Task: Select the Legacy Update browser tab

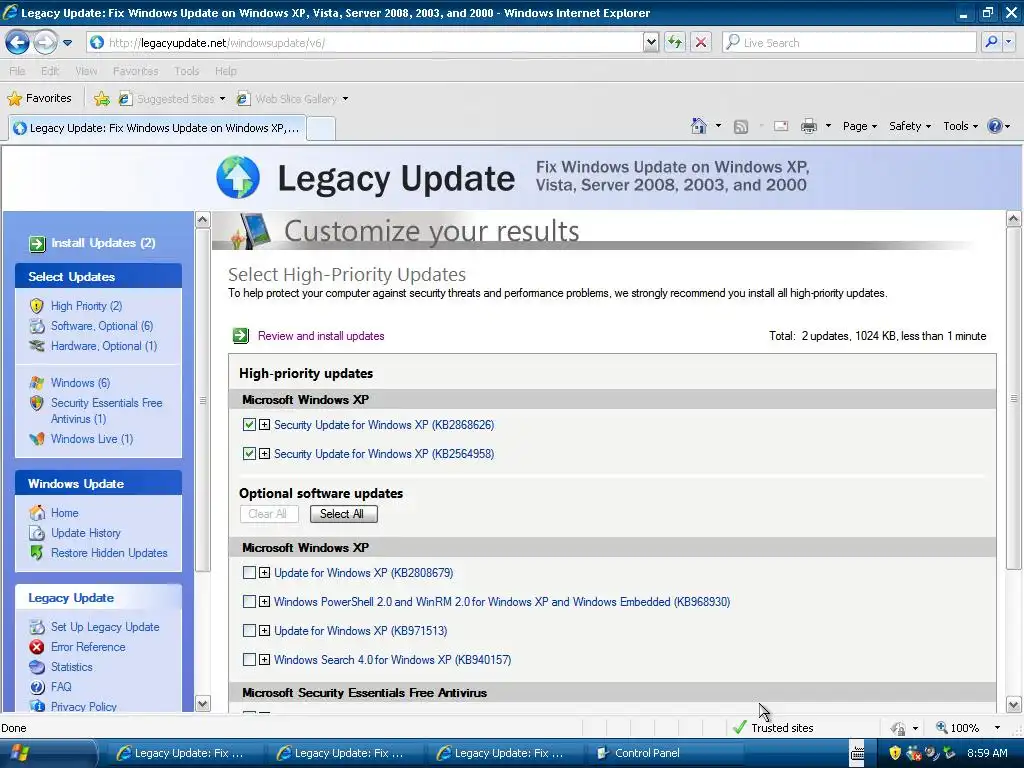Action: 157,128
